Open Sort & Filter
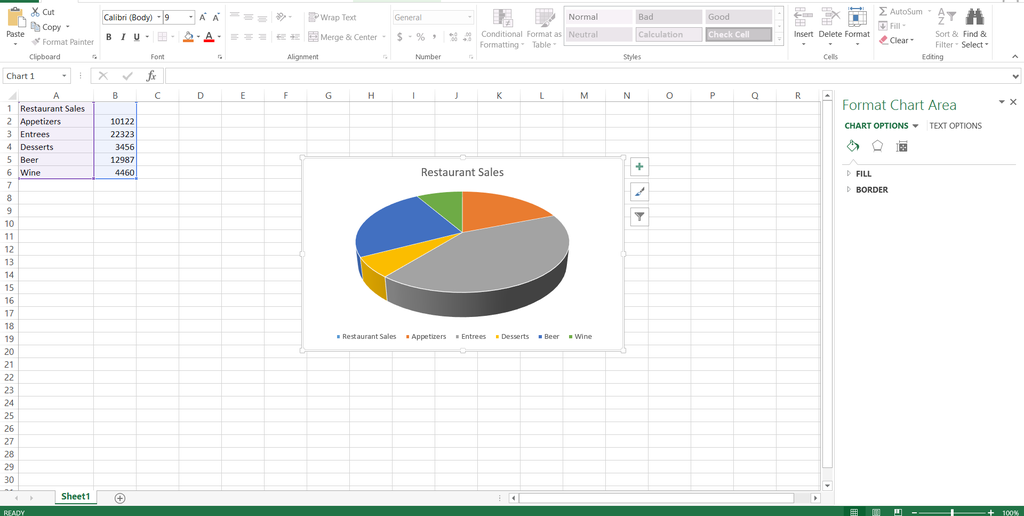Image resolution: width=1024 pixels, height=516 pixels. (946, 29)
